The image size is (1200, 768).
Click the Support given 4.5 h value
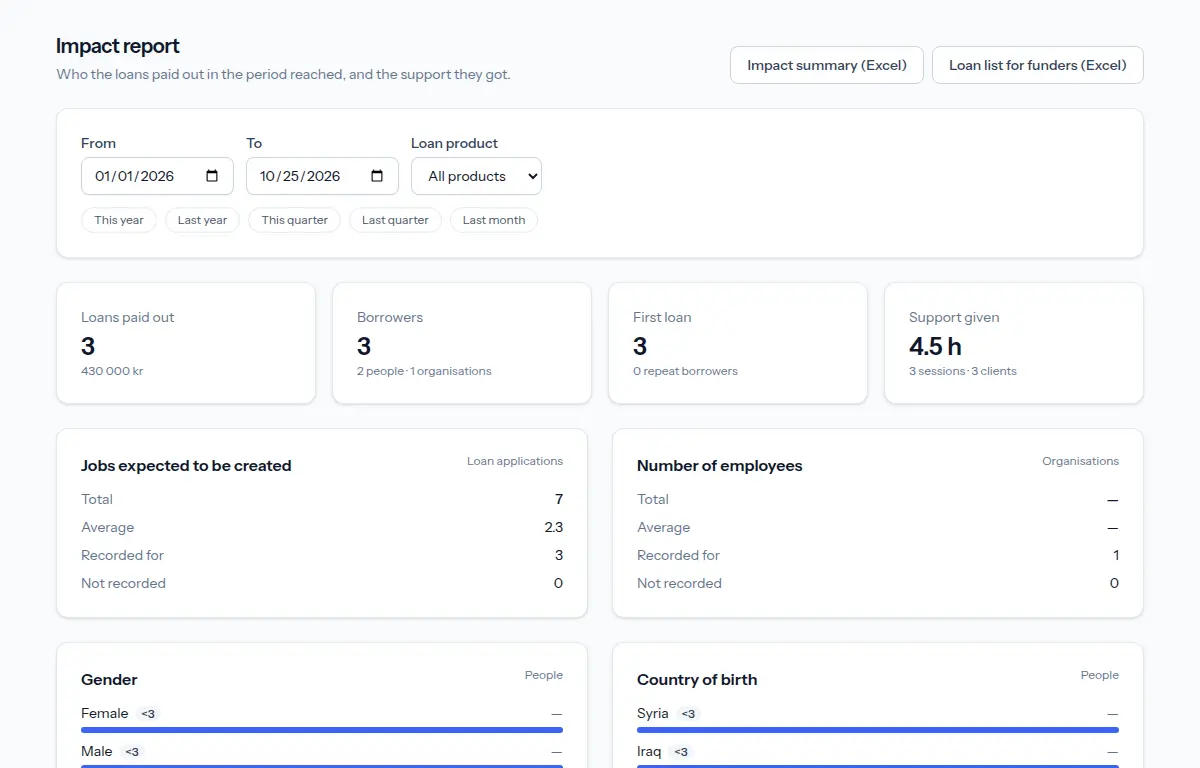coord(935,346)
